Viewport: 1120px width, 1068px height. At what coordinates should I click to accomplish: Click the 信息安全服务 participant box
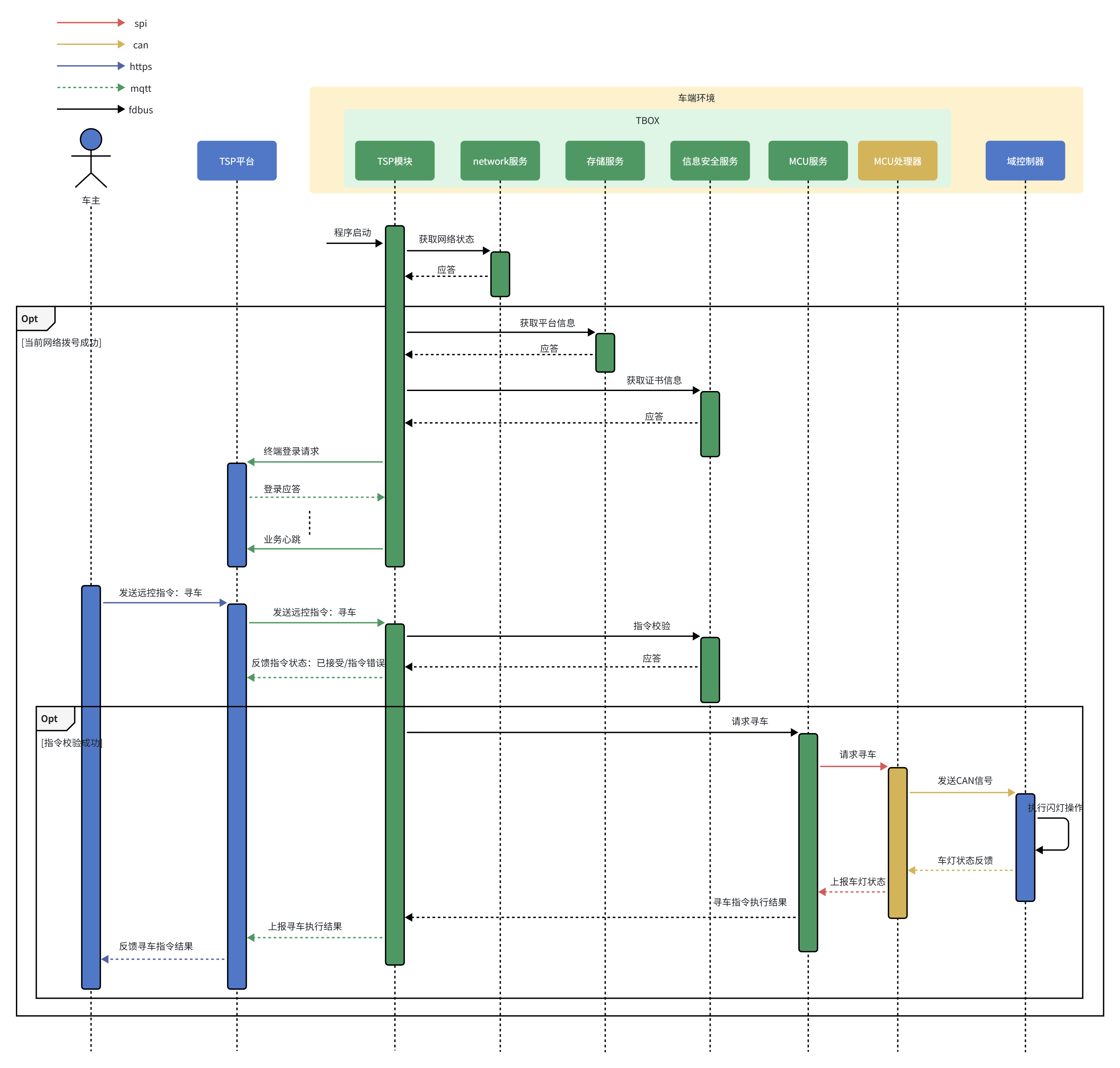point(710,160)
